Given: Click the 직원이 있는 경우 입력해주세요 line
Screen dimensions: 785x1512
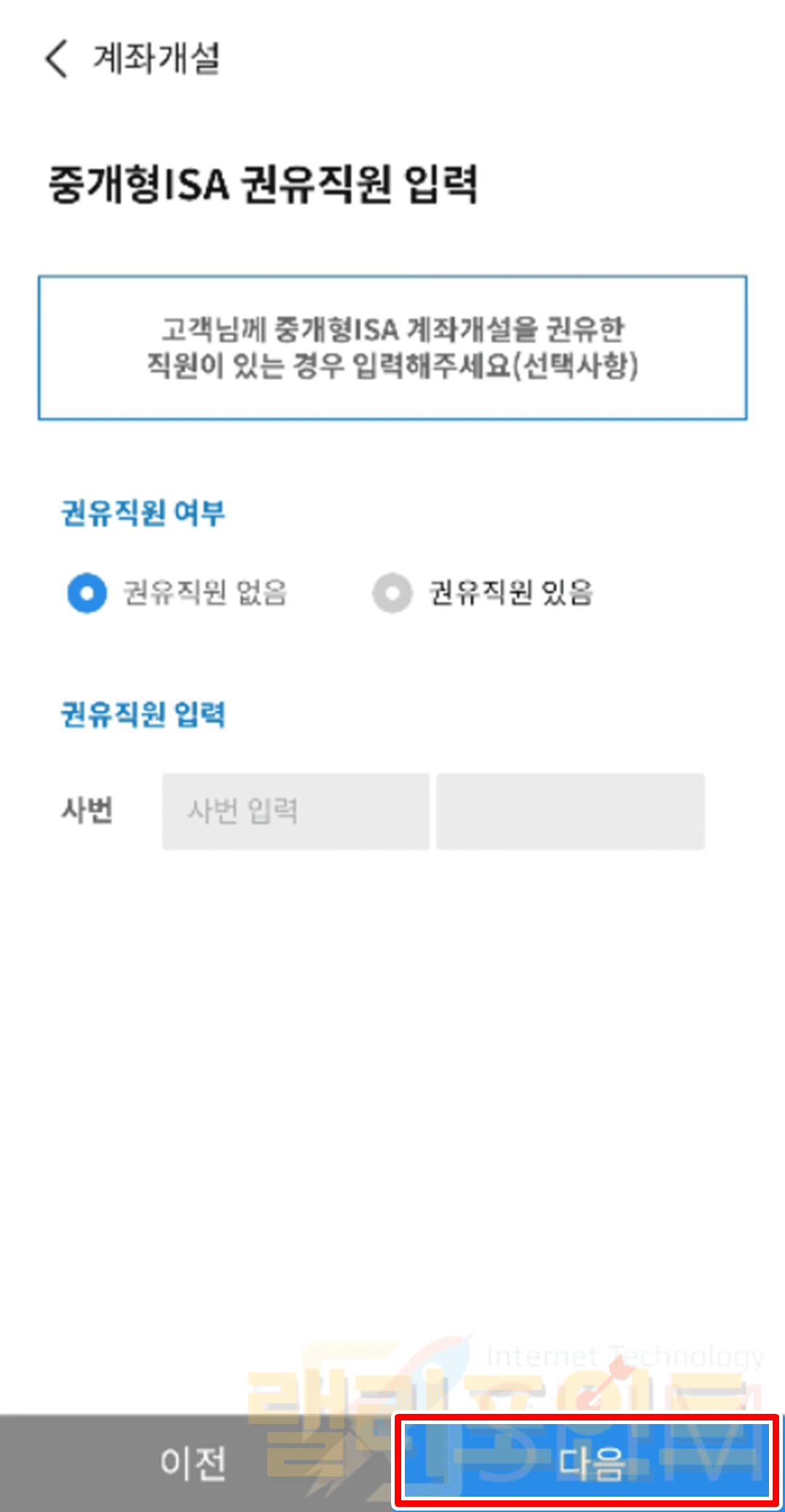Looking at the screenshot, I should click(392, 365).
